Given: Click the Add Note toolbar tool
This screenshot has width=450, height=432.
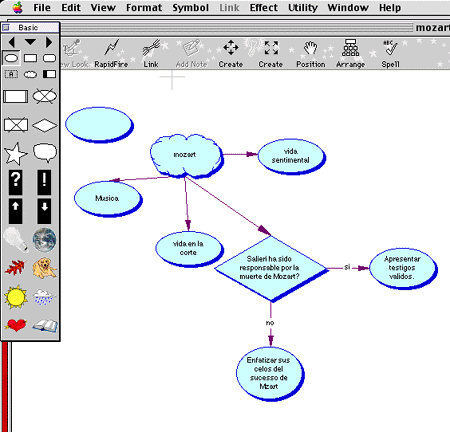Looking at the screenshot, I should point(191,53).
